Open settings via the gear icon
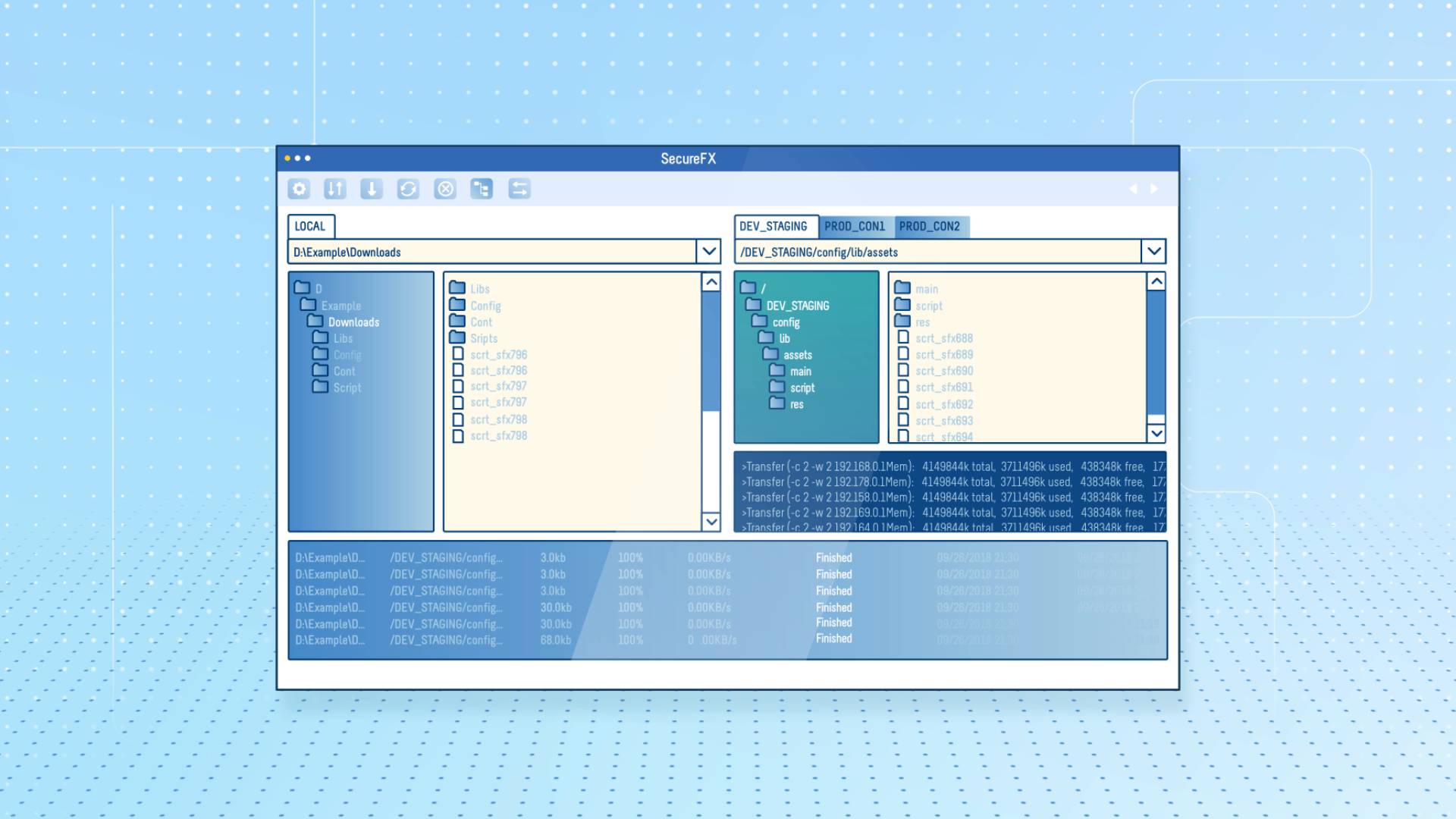1456x819 pixels. click(299, 189)
